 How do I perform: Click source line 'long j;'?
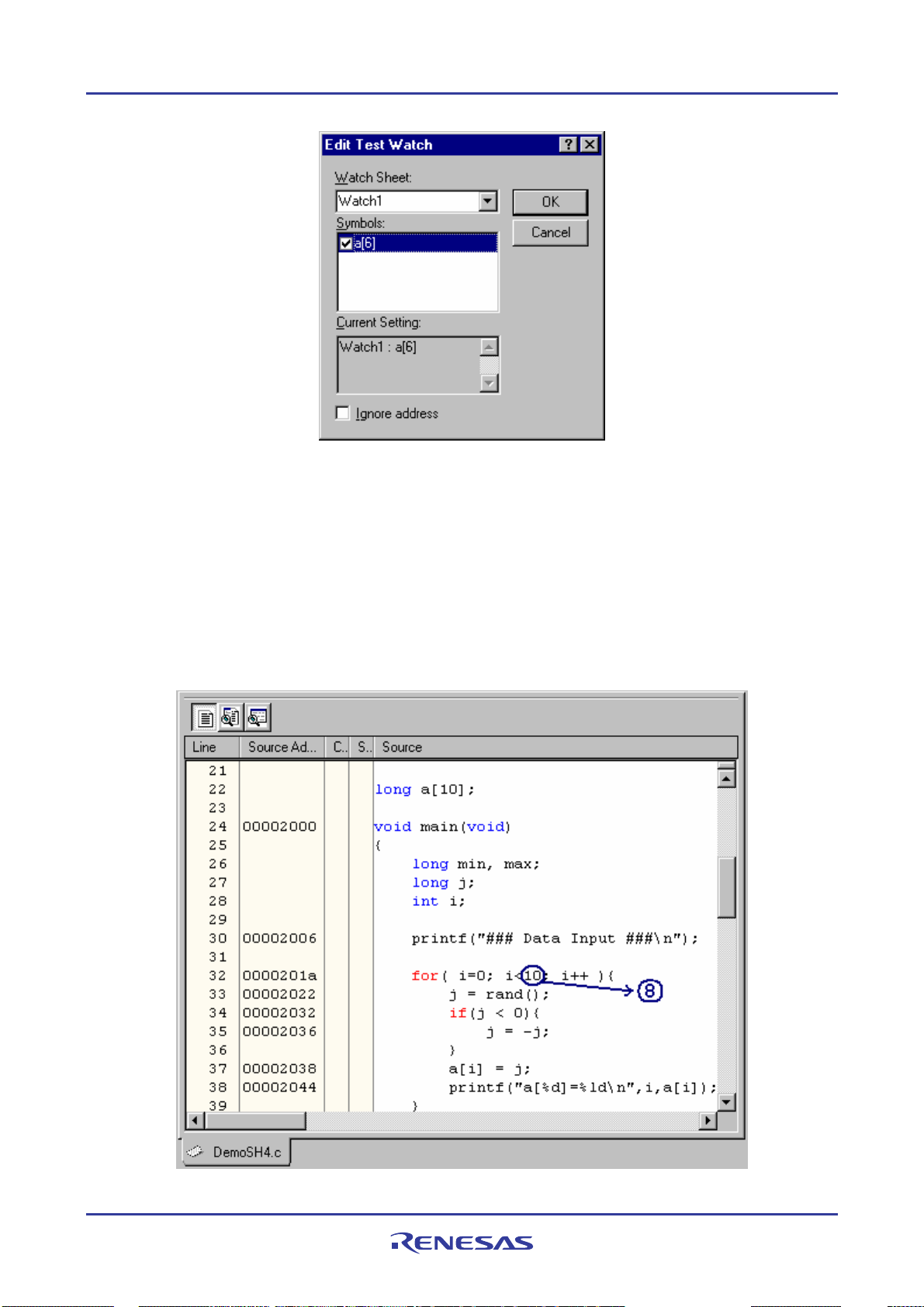pyautogui.click(x=443, y=883)
